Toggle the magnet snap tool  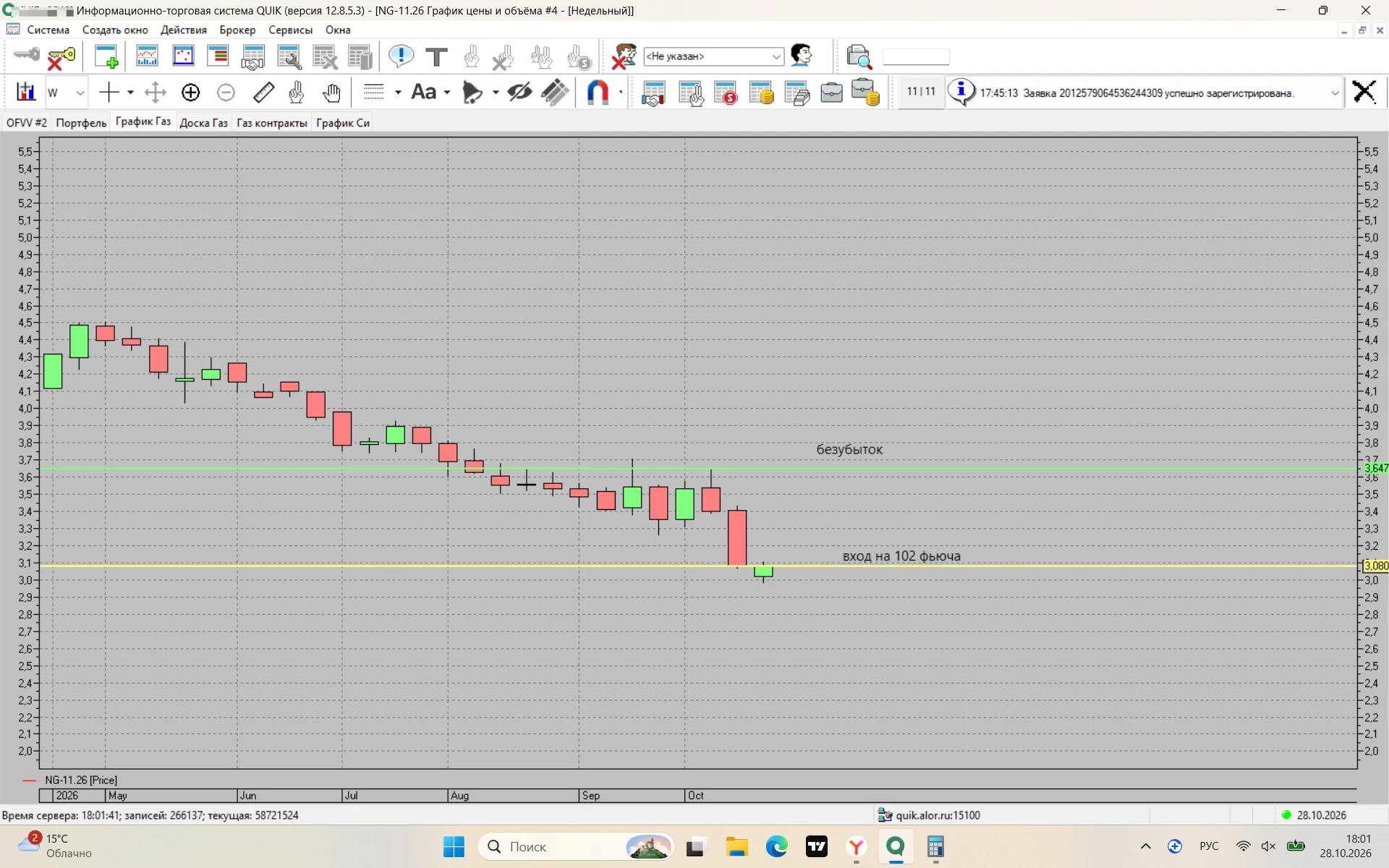[598, 93]
